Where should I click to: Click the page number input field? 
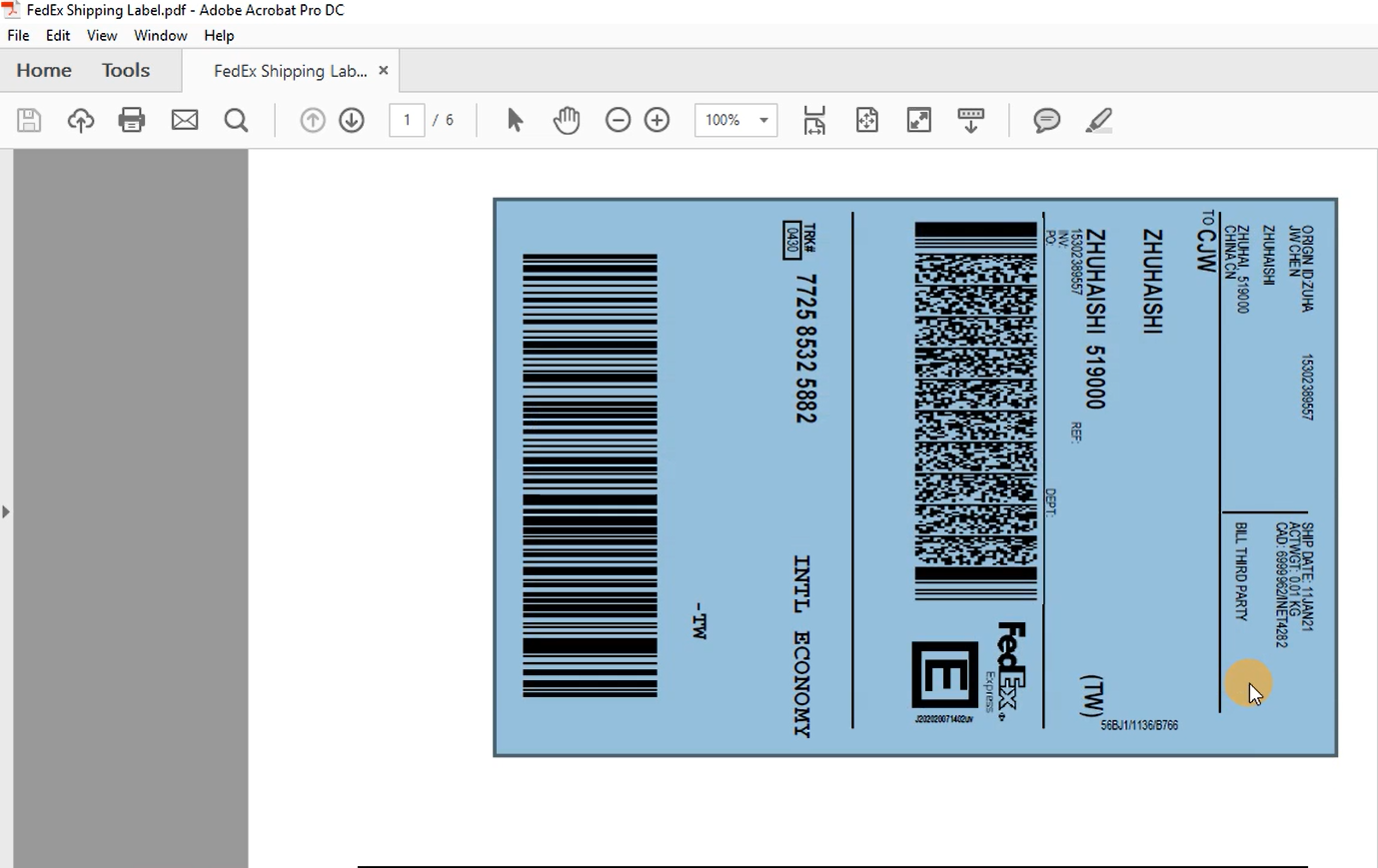pos(407,120)
